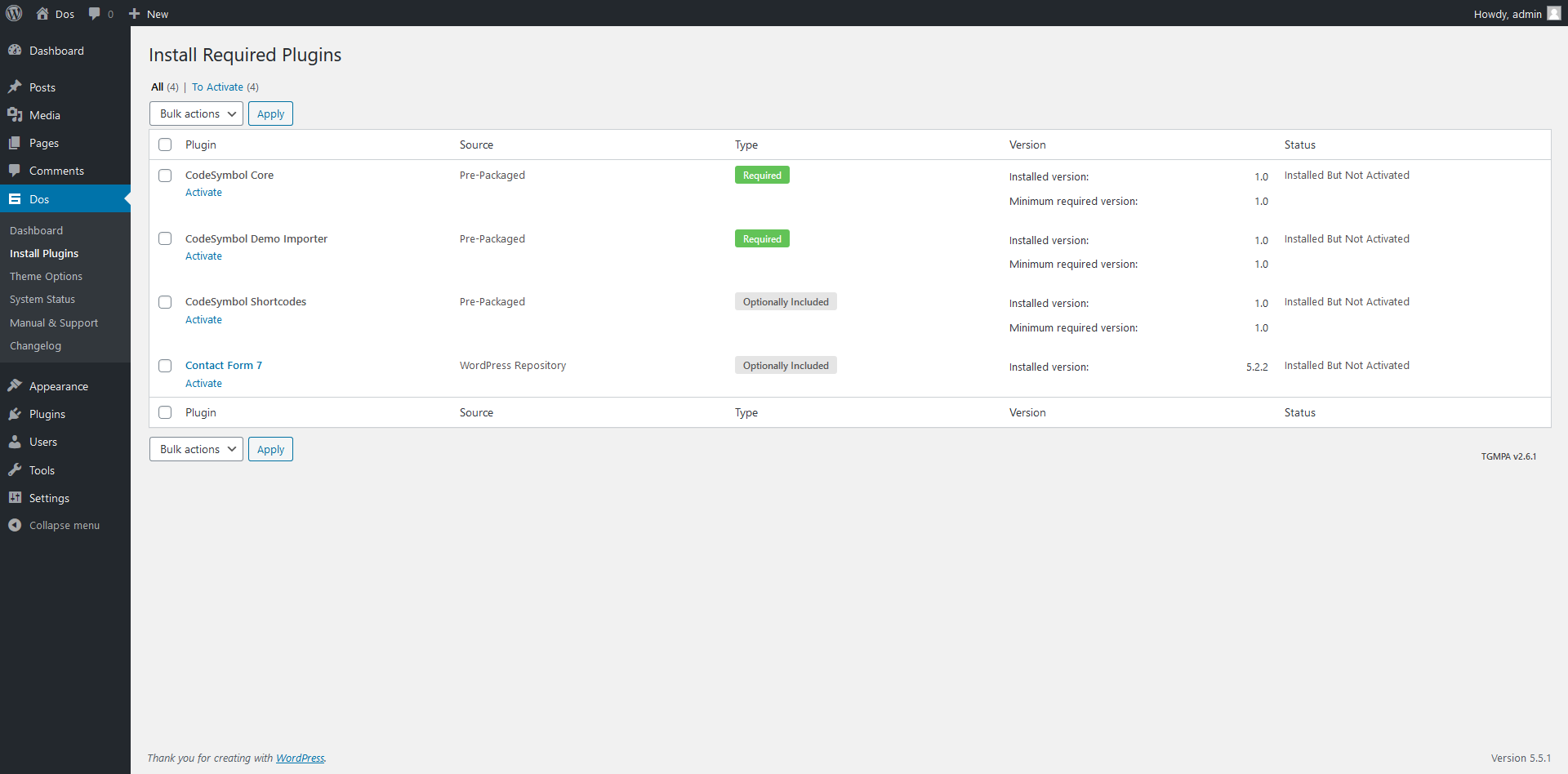Check the Contact Form 7 checkbox
This screenshot has height=774, width=1568.
click(165, 366)
